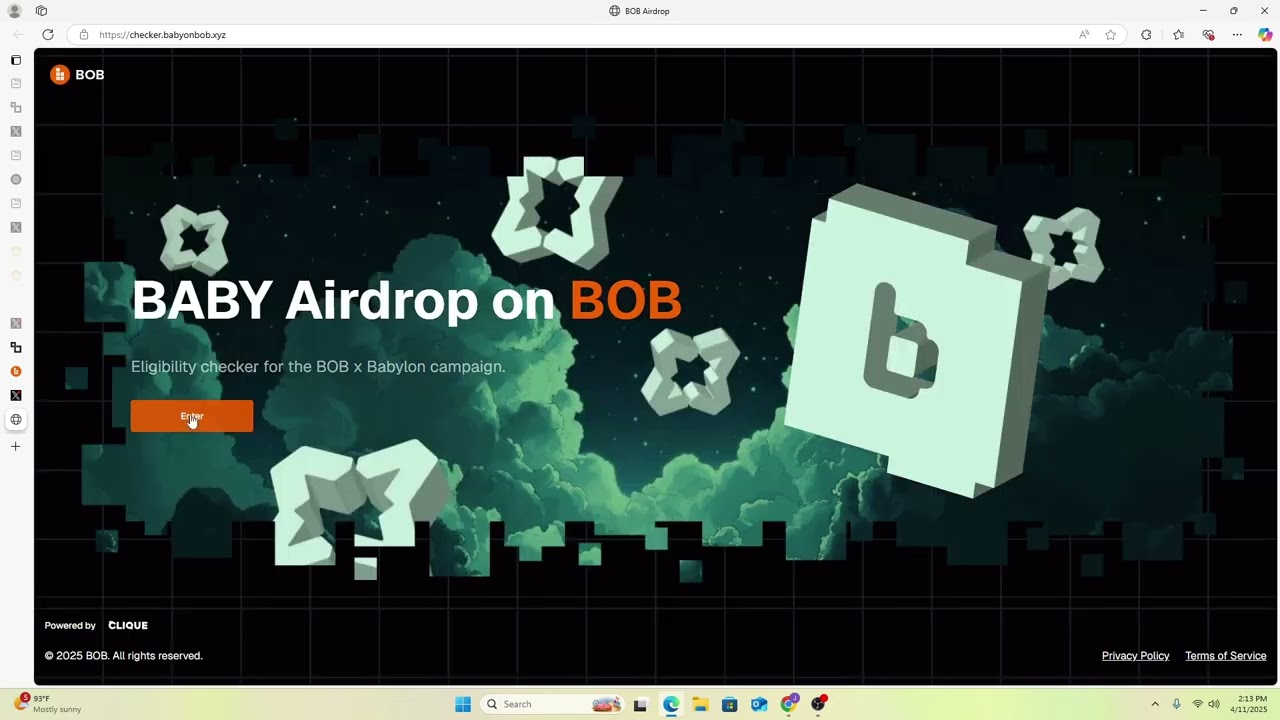Select the active globe vertical tab

[x=16, y=419]
